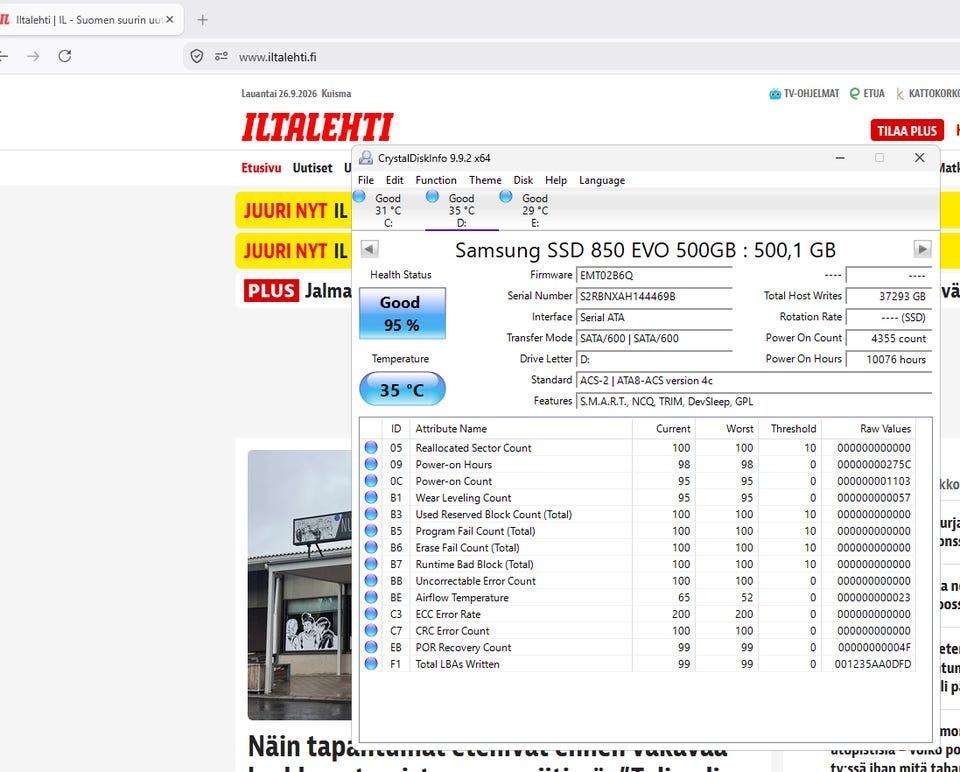Click the Standard field ACS-2
The height and width of the screenshot is (772, 960).
pyautogui.click(x=754, y=380)
